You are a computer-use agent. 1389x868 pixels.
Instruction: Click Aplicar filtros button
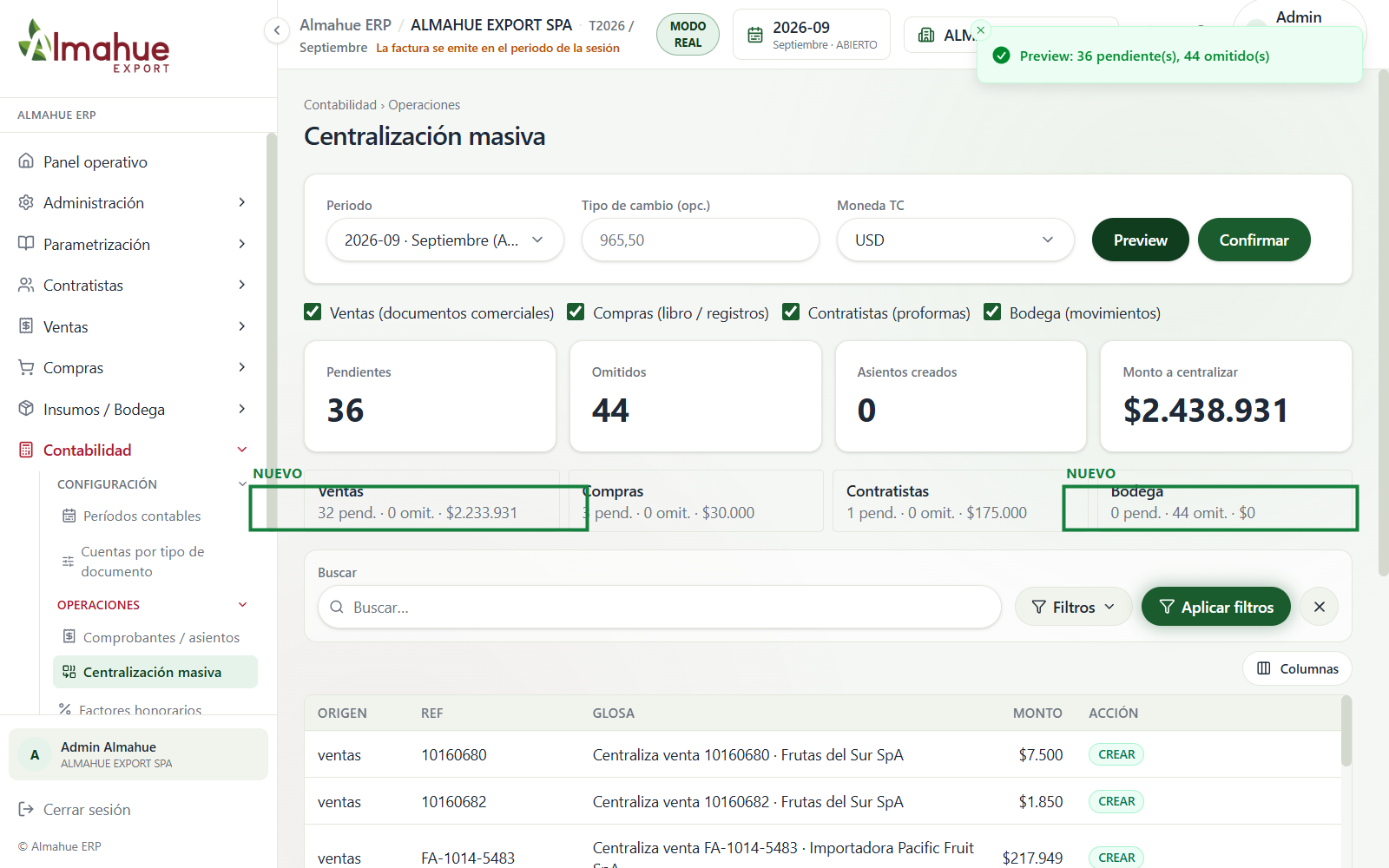(1215, 607)
